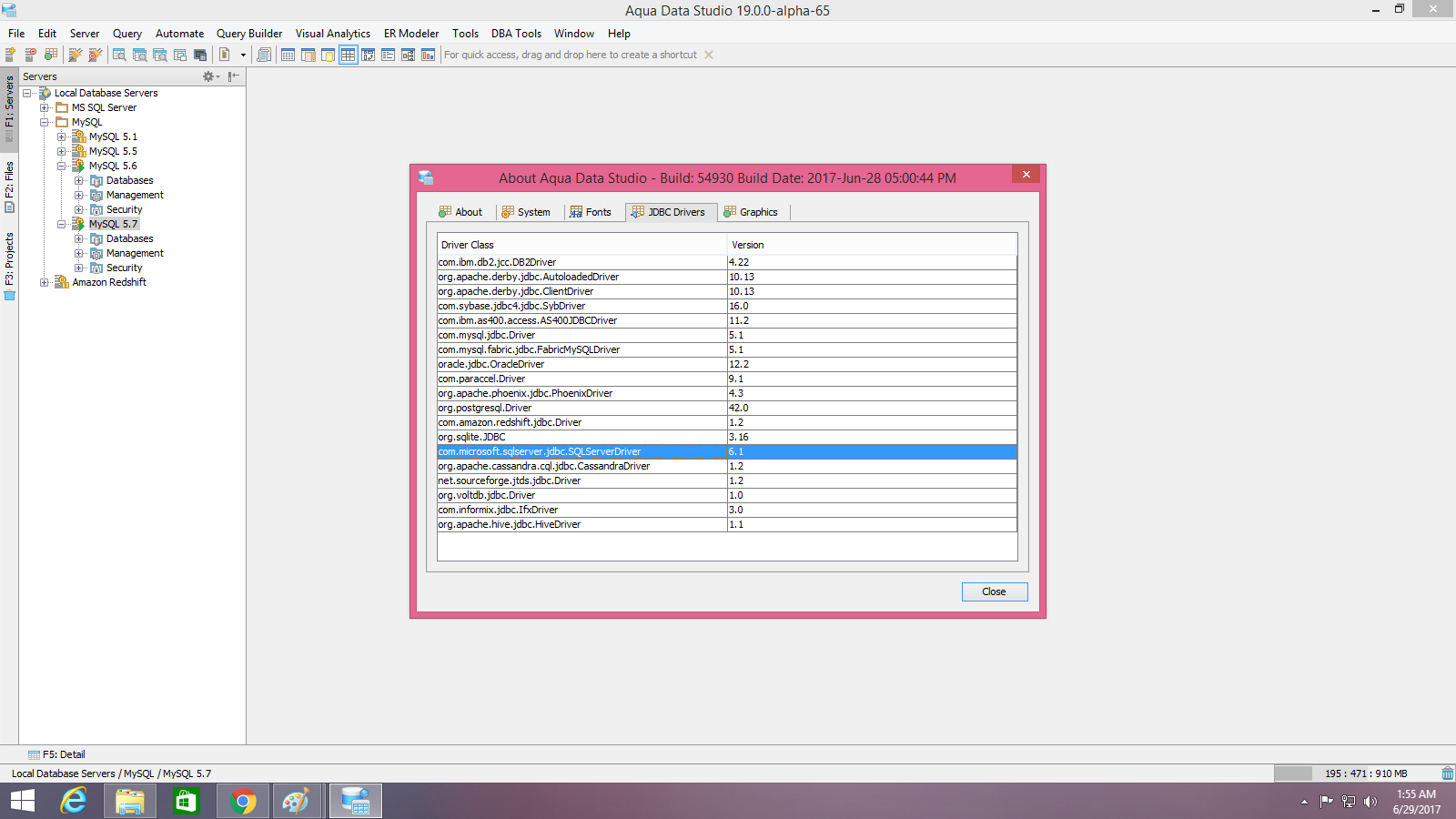Collapse the Local Database Servers node
The image size is (1456, 819).
pyautogui.click(x=27, y=93)
